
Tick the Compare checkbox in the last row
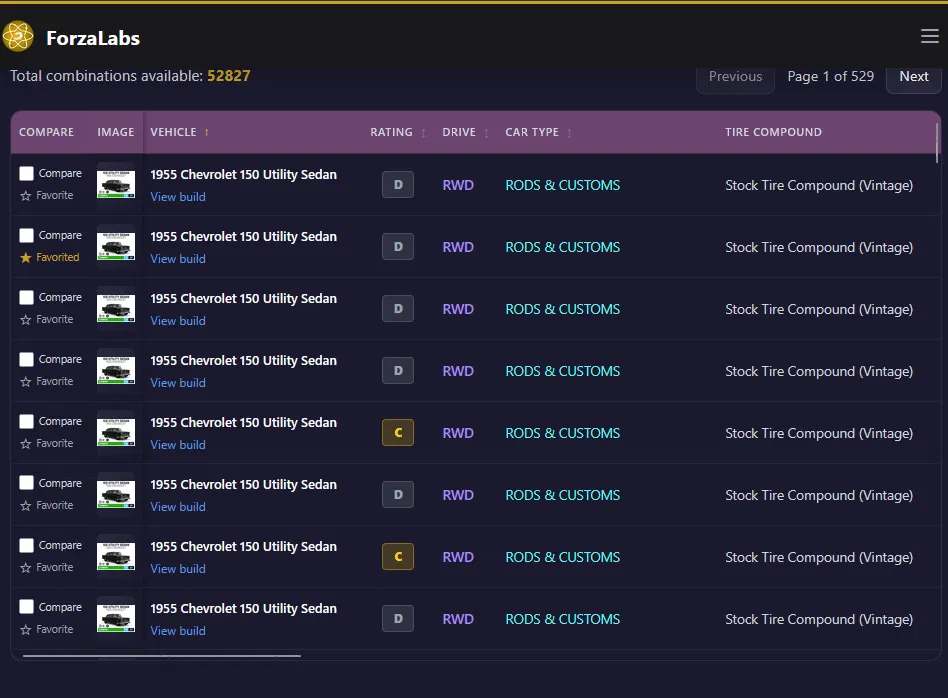(27, 607)
